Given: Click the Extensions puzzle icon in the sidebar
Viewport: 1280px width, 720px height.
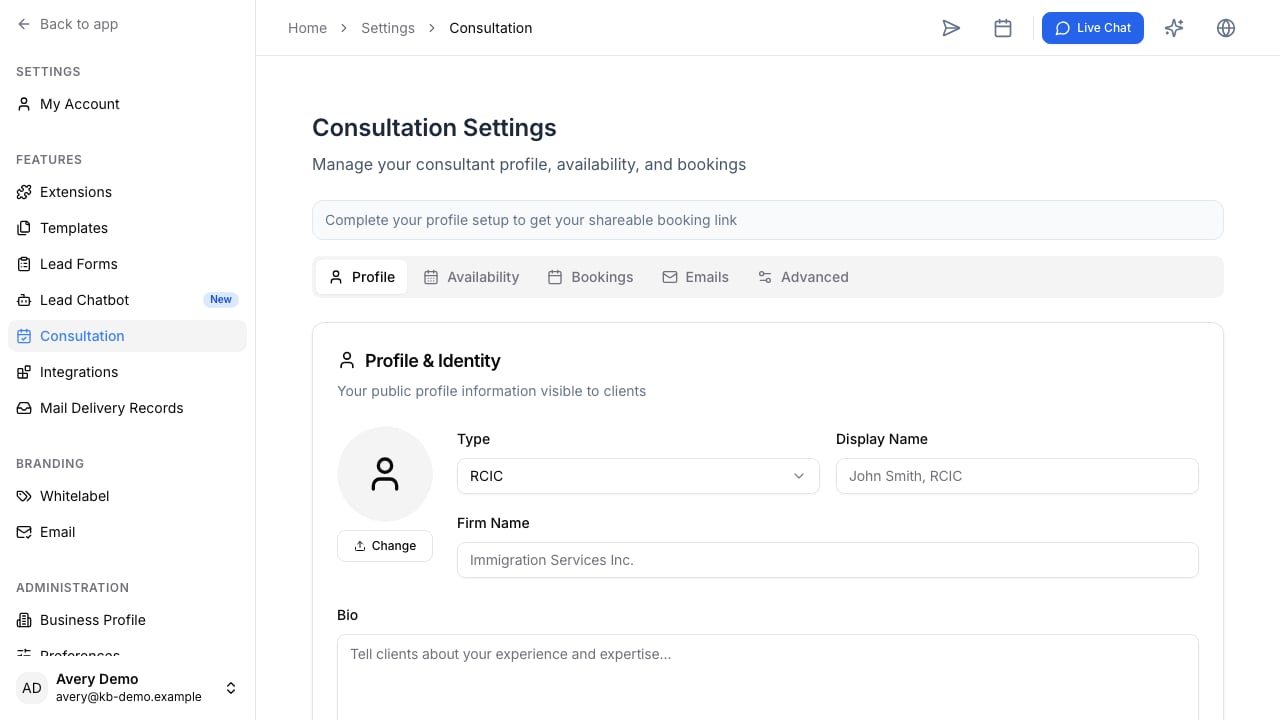Looking at the screenshot, I should click(x=24, y=192).
